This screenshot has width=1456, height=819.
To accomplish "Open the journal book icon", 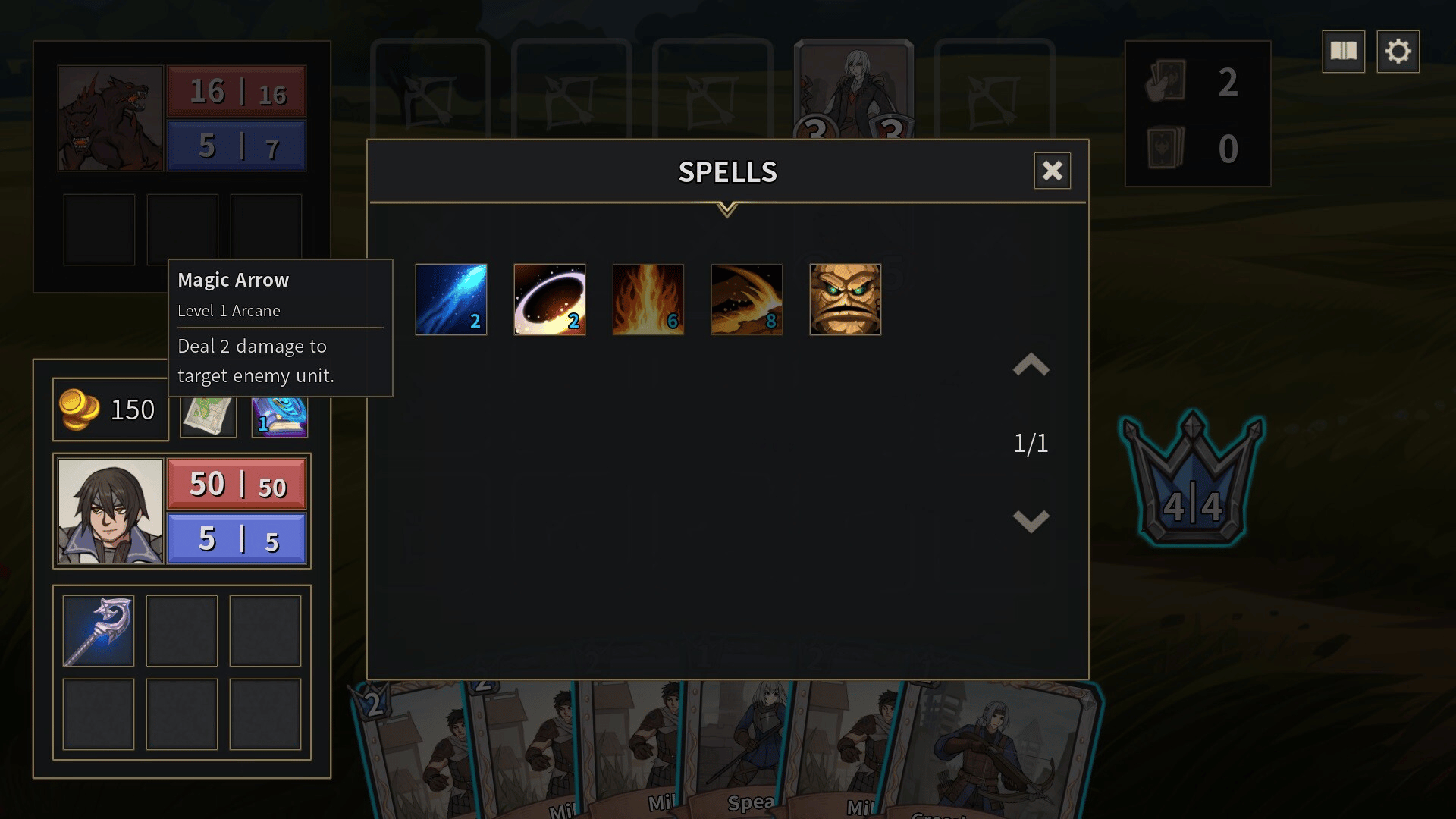I will tap(1343, 52).
